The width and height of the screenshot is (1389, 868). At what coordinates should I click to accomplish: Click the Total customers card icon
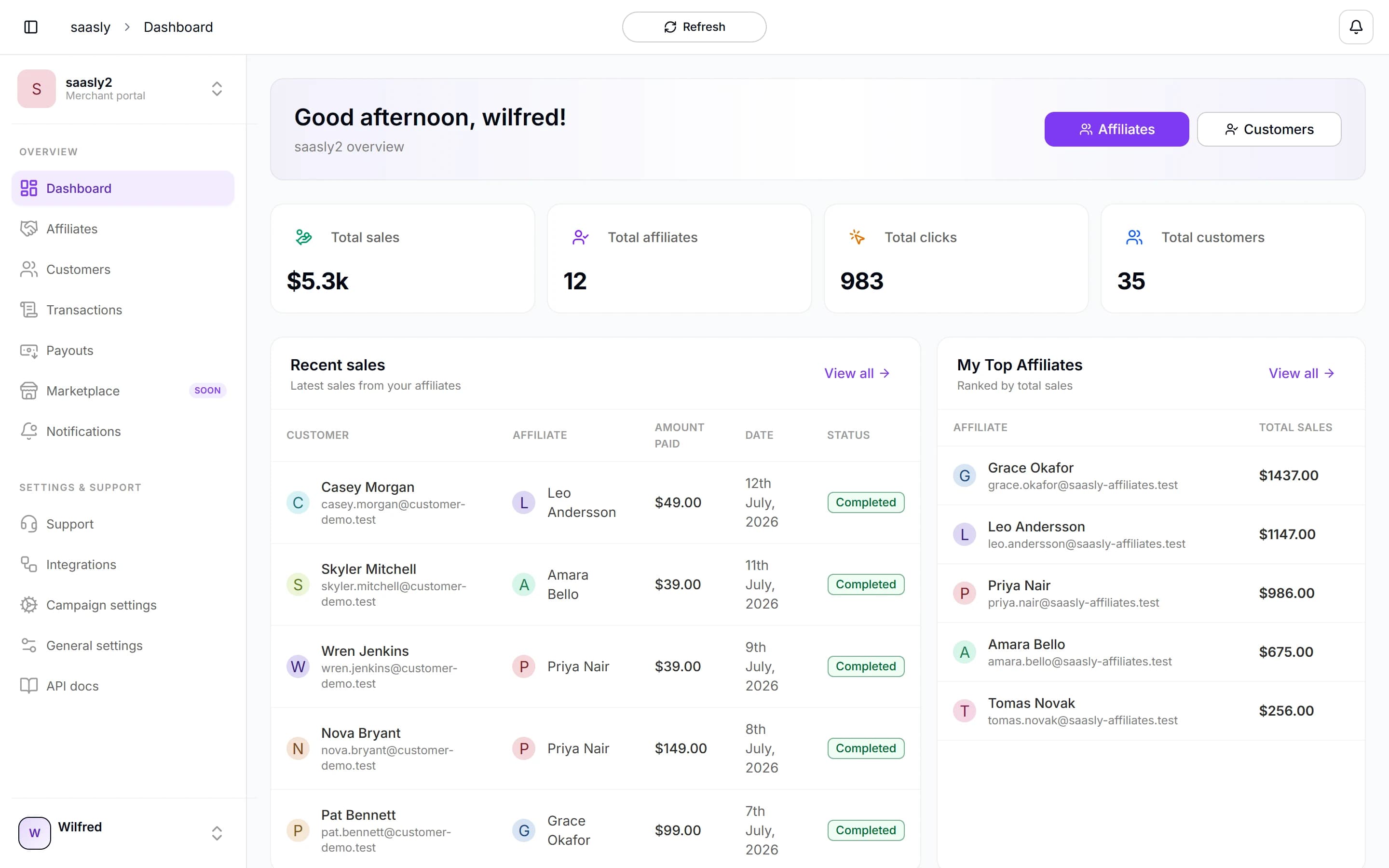[1134, 237]
